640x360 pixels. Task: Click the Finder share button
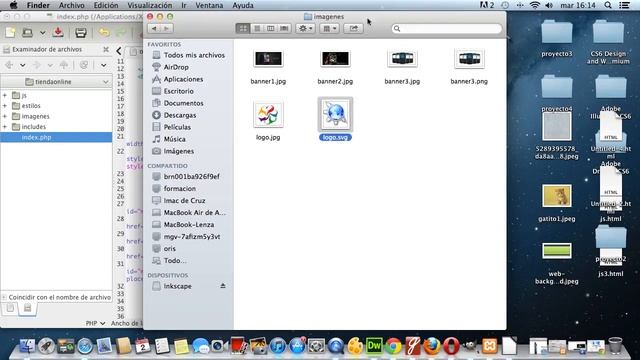tap(353, 28)
